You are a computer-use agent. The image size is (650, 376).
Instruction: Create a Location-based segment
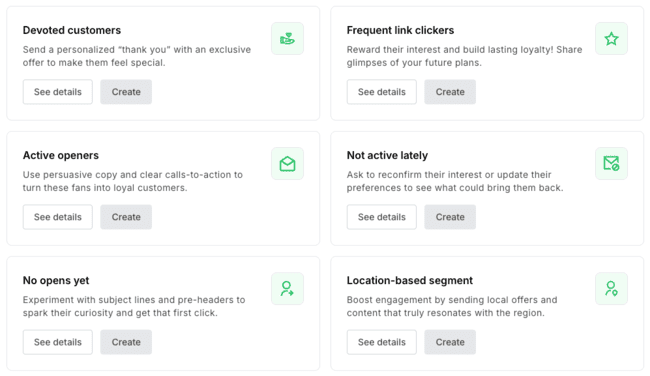click(x=450, y=342)
